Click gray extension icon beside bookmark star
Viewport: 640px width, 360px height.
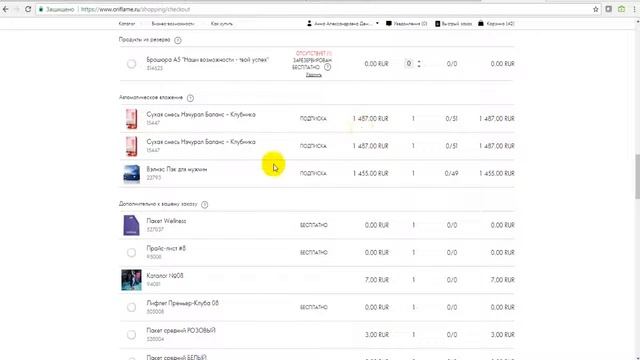609,9
